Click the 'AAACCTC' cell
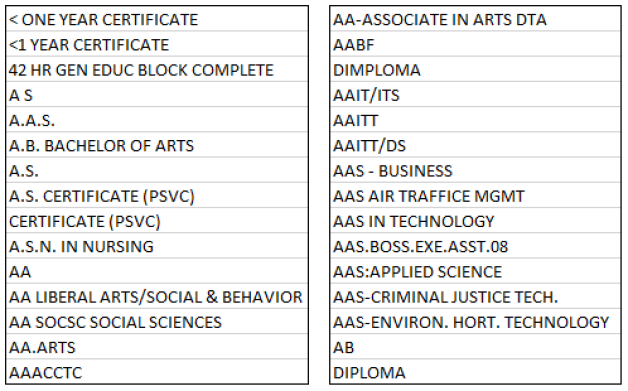 click(x=157, y=372)
